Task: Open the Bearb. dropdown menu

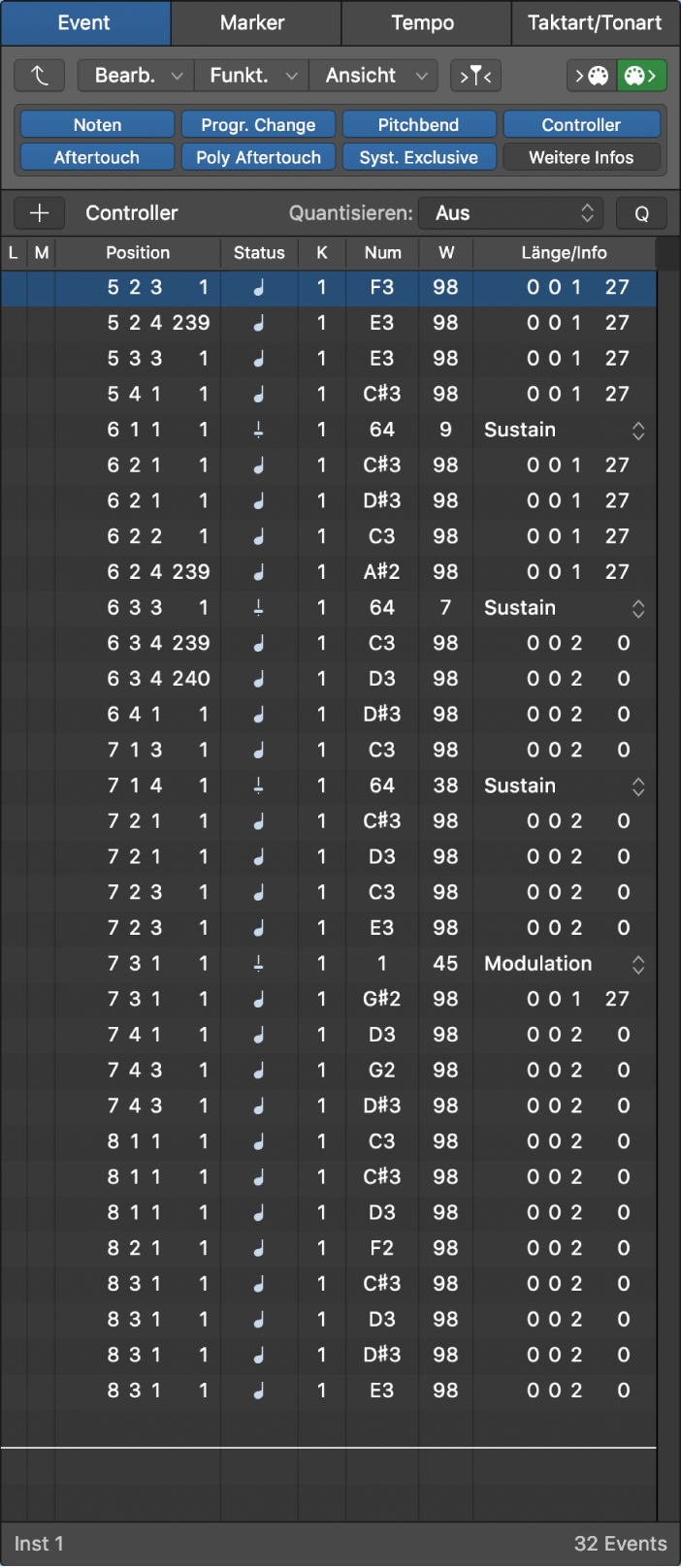Action: [137, 76]
